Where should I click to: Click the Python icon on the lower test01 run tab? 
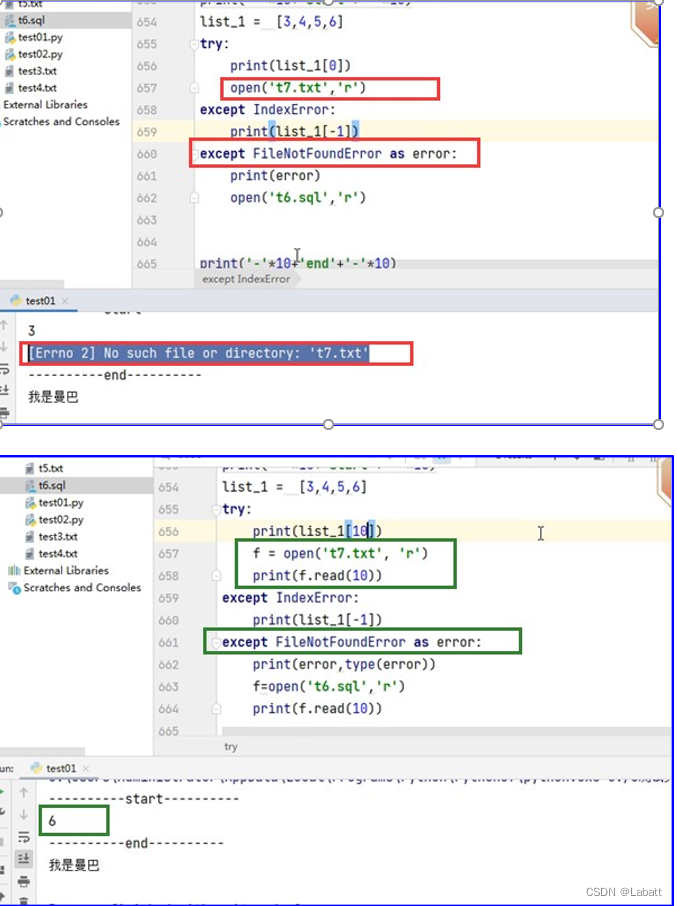click(x=37, y=768)
